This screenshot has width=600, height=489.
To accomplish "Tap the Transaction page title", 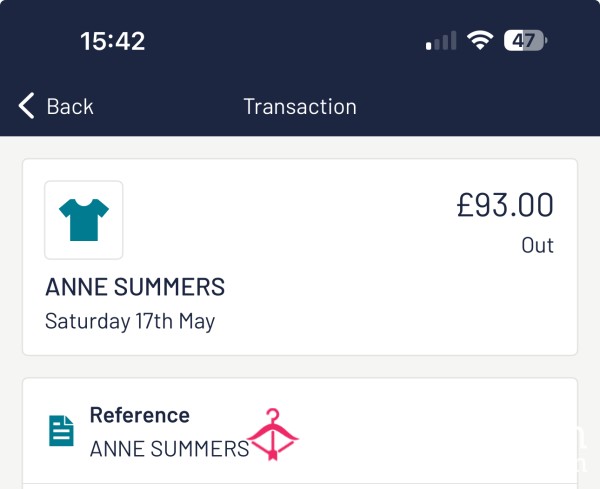I will (300, 106).
